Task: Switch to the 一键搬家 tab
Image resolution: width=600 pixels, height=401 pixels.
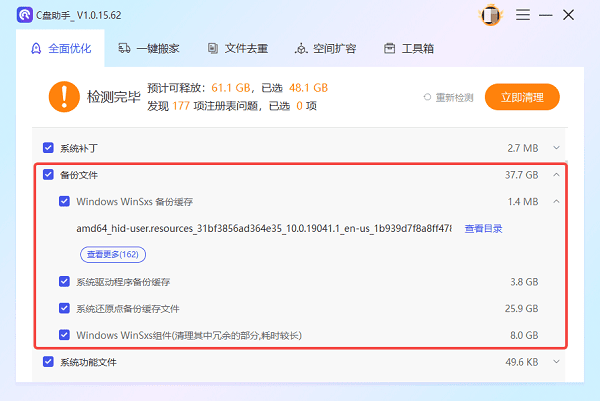Action: point(149,49)
